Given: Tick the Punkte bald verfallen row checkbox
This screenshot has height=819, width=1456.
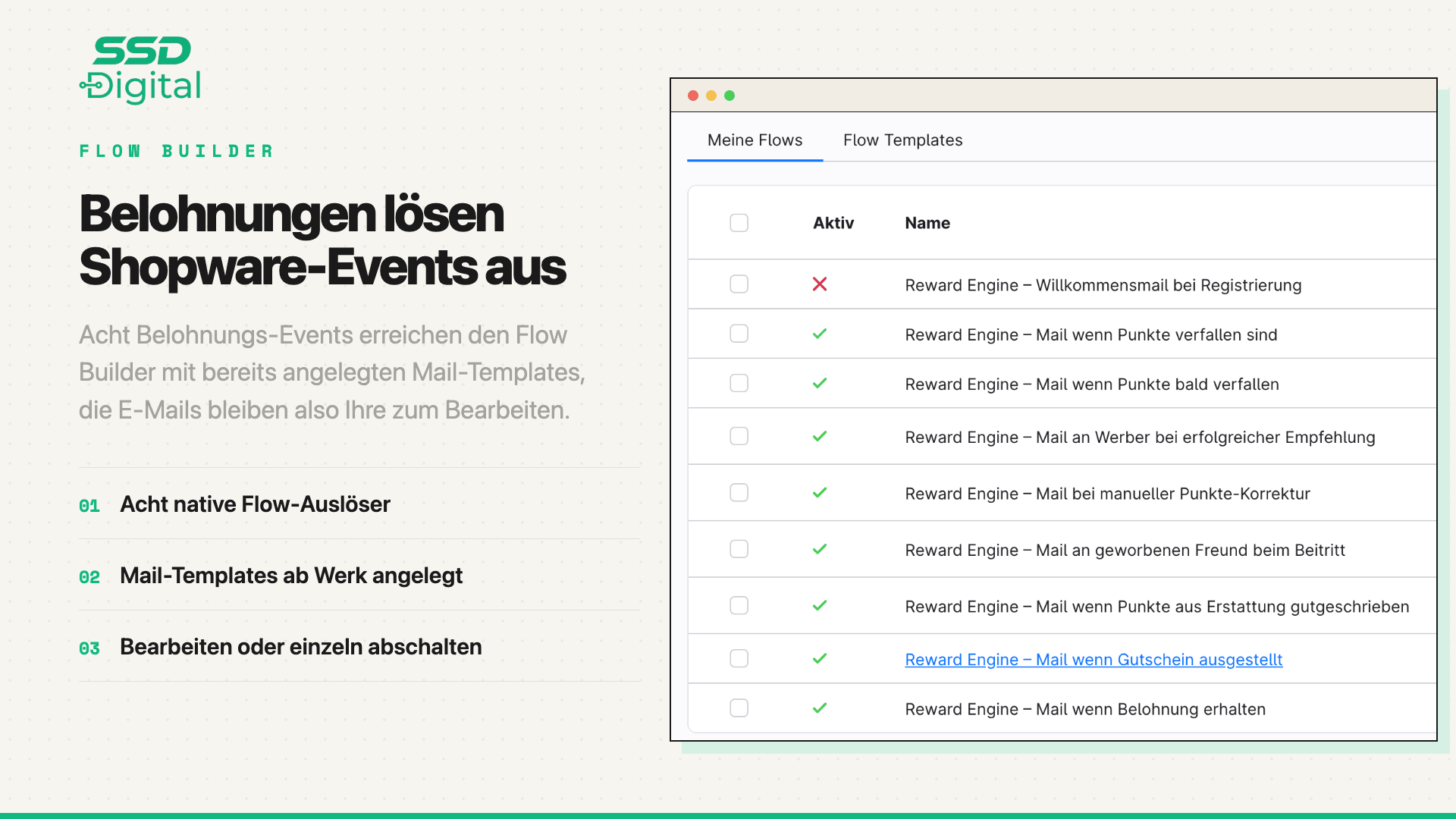Looking at the screenshot, I should 739,383.
